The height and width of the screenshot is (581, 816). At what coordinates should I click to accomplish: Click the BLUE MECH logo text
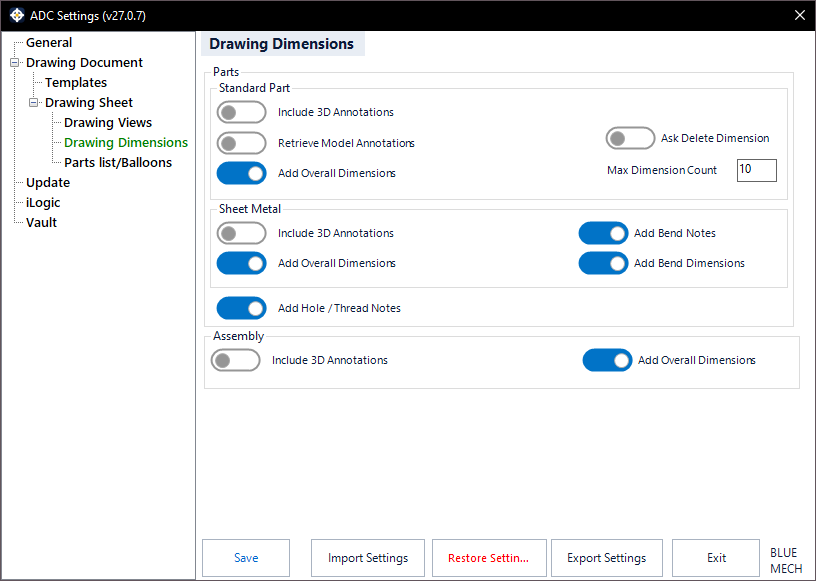tap(786, 560)
